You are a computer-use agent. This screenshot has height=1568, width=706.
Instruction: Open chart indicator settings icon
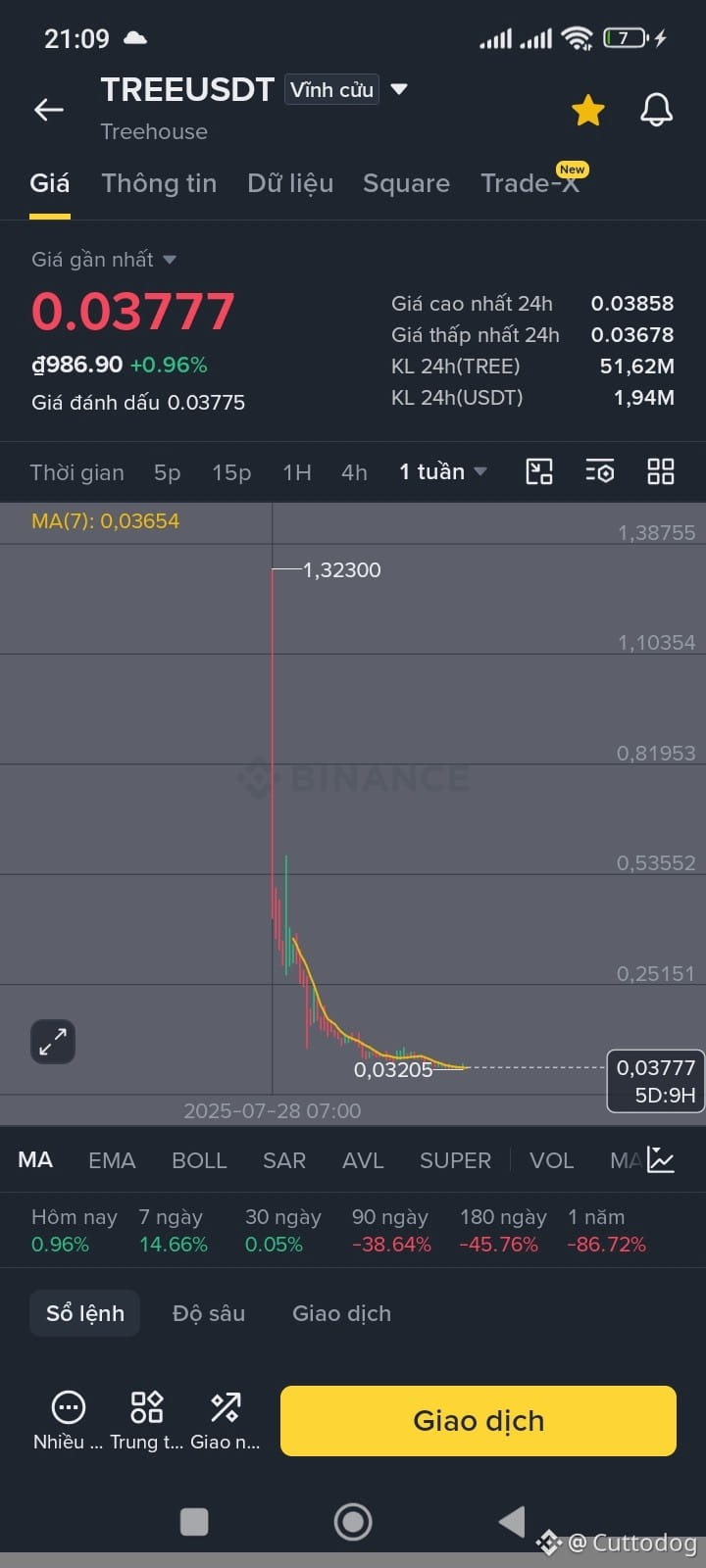pos(600,471)
